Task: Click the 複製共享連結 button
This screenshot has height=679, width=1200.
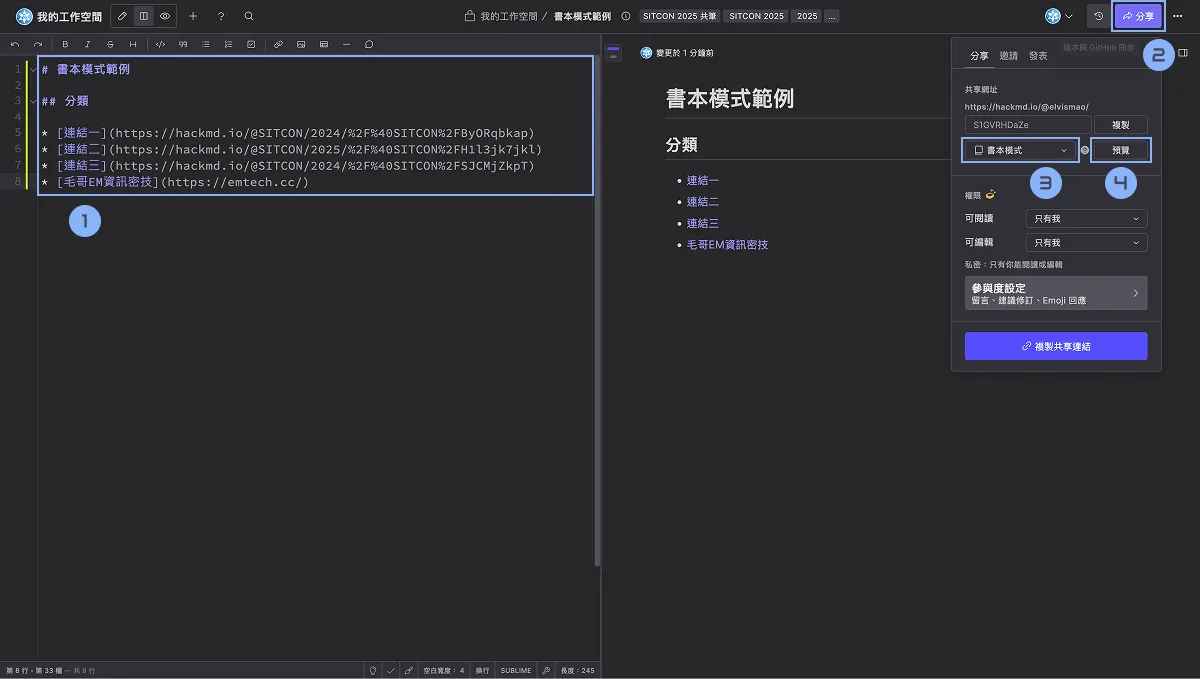Action: pyautogui.click(x=1056, y=345)
